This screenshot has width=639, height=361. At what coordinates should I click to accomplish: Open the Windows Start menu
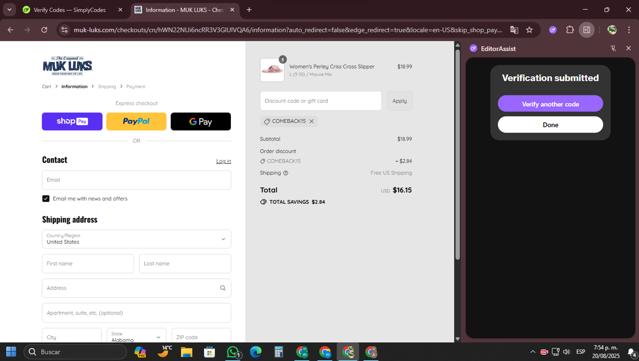click(11, 352)
